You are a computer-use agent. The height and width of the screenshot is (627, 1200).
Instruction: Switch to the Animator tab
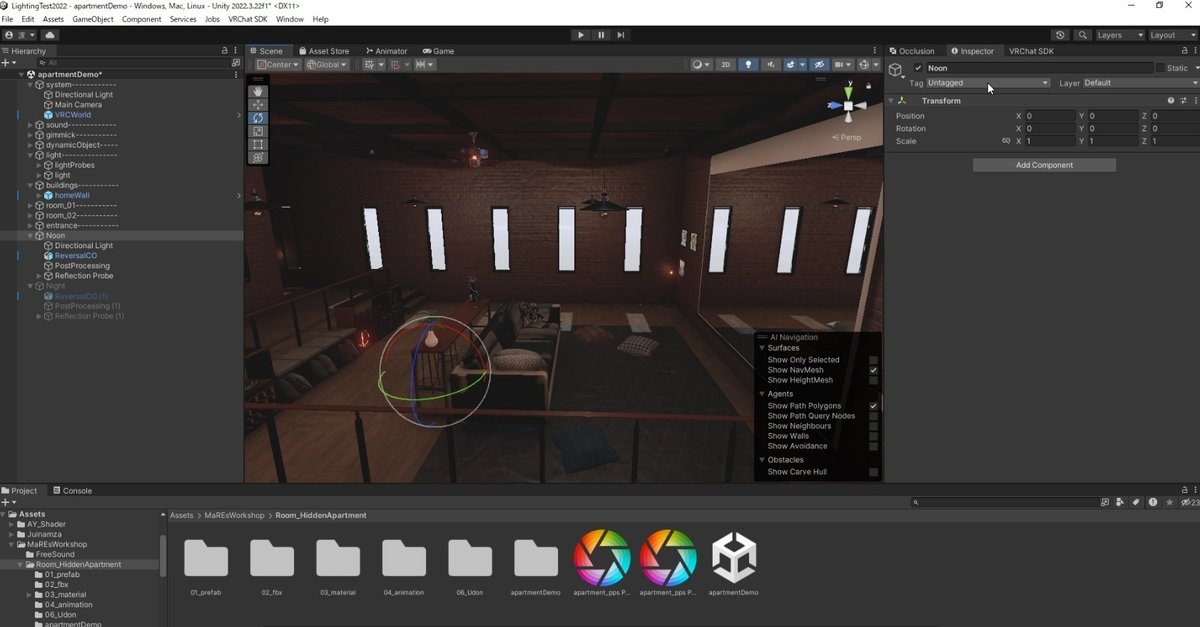tap(387, 51)
